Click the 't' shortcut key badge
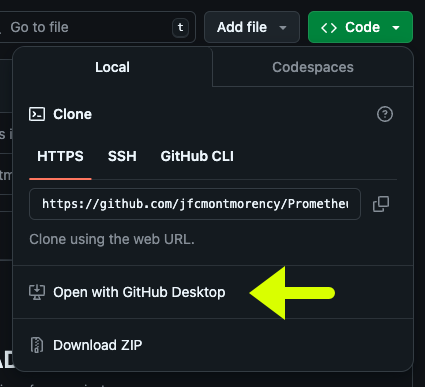425x387 pixels. 180,27
